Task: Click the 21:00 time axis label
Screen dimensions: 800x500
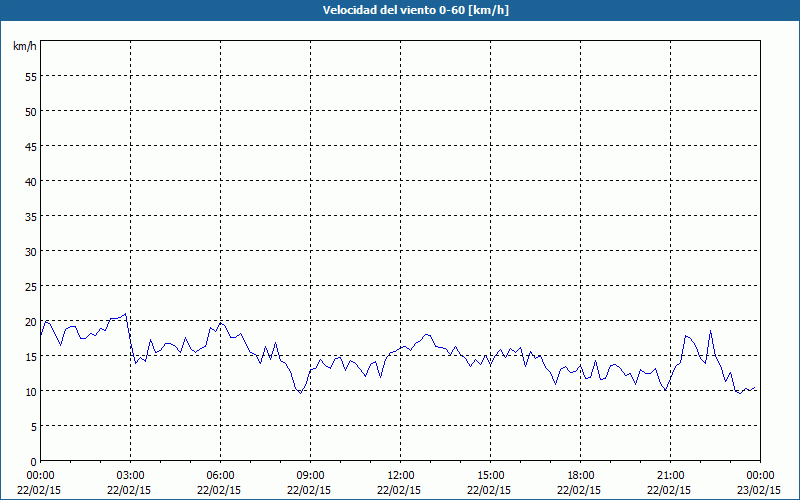Action: coord(670,476)
